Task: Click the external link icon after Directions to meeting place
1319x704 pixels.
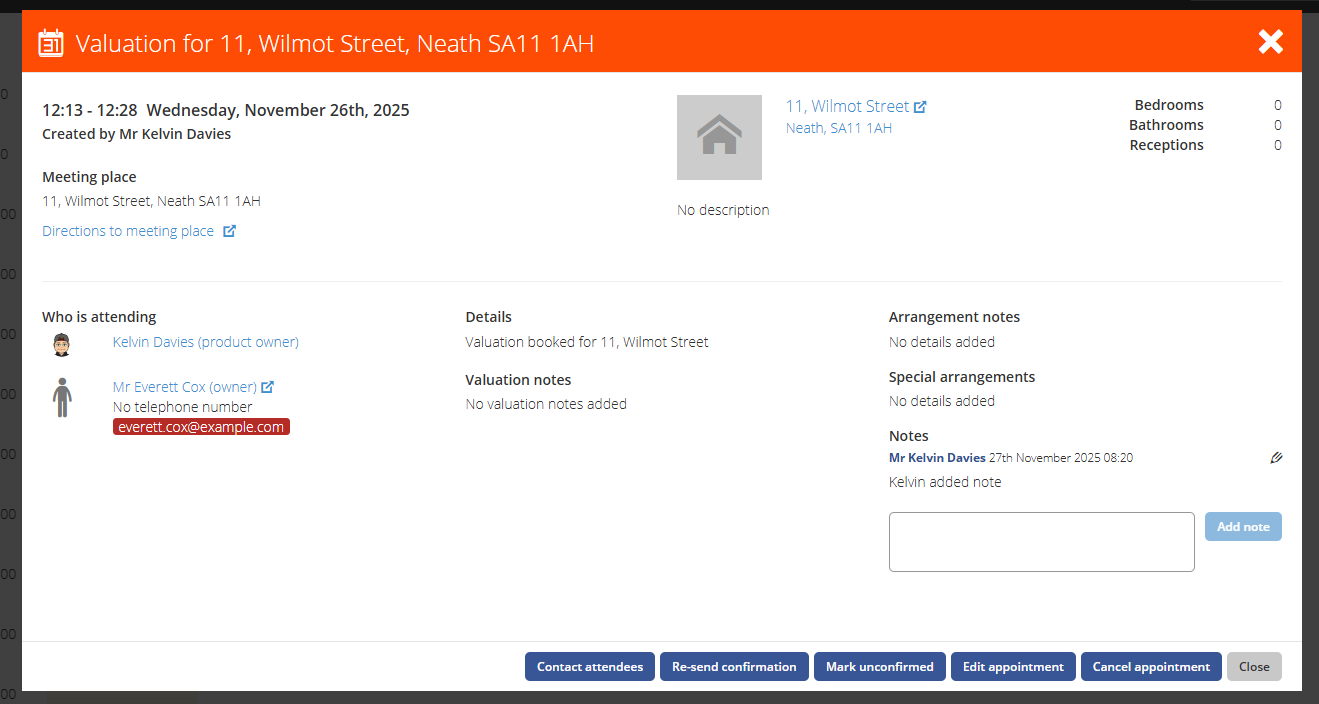Action: pos(231,230)
